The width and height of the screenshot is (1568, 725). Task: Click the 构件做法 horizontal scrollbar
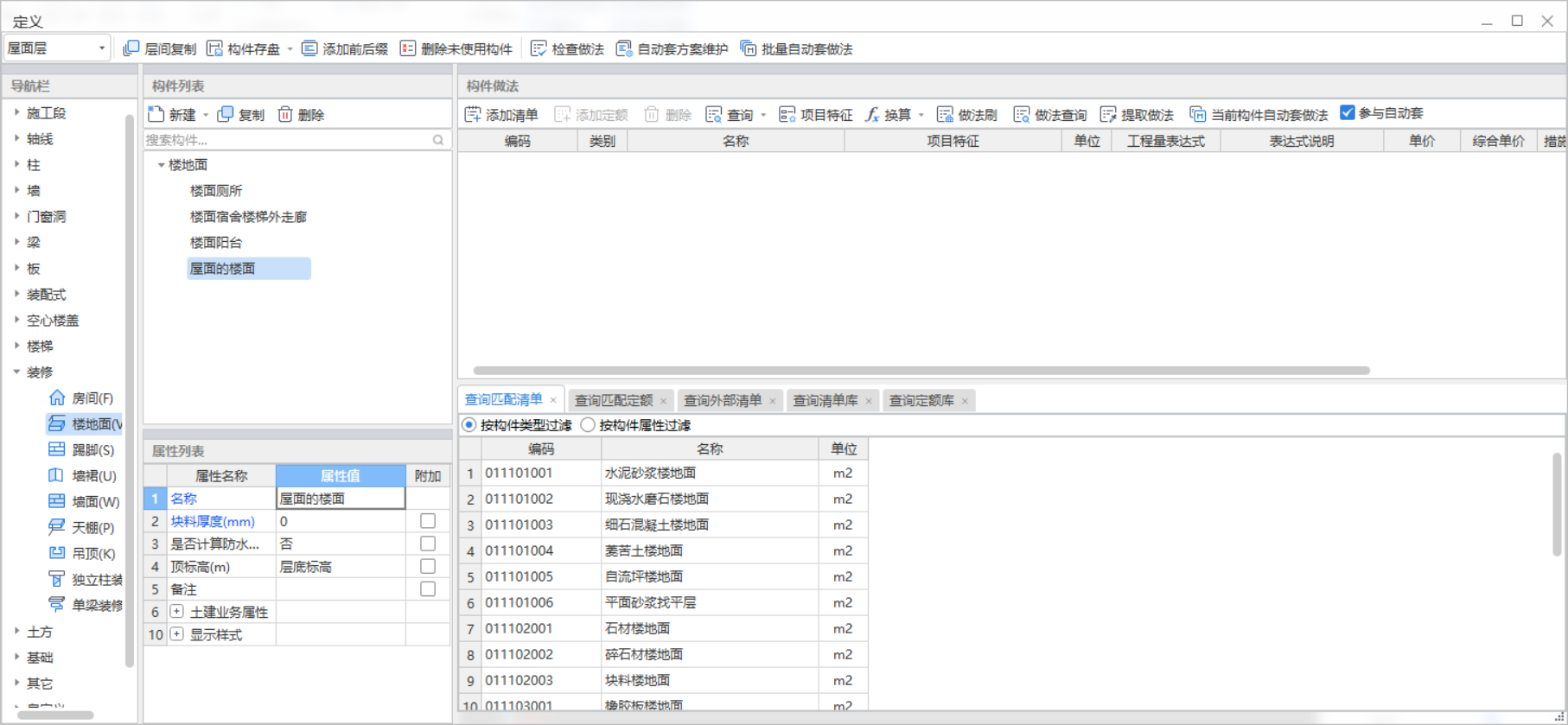click(x=921, y=371)
